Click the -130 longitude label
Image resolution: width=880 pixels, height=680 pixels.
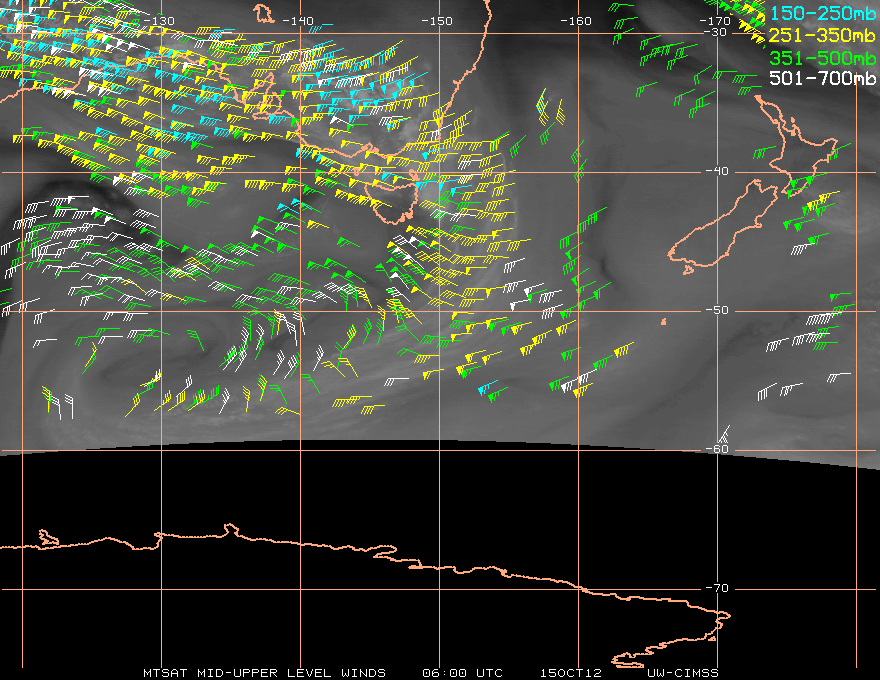pyautogui.click(x=159, y=21)
